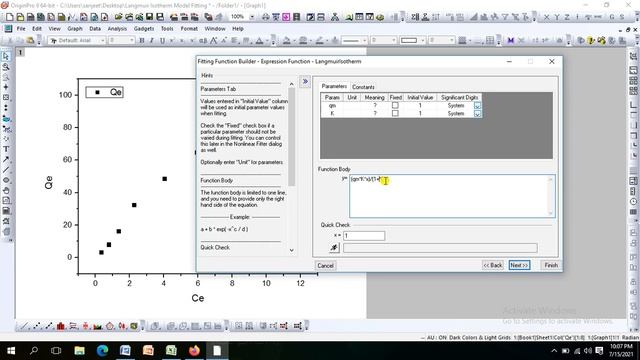Pick the Screen Reader crosshair tool

[6, 87]
